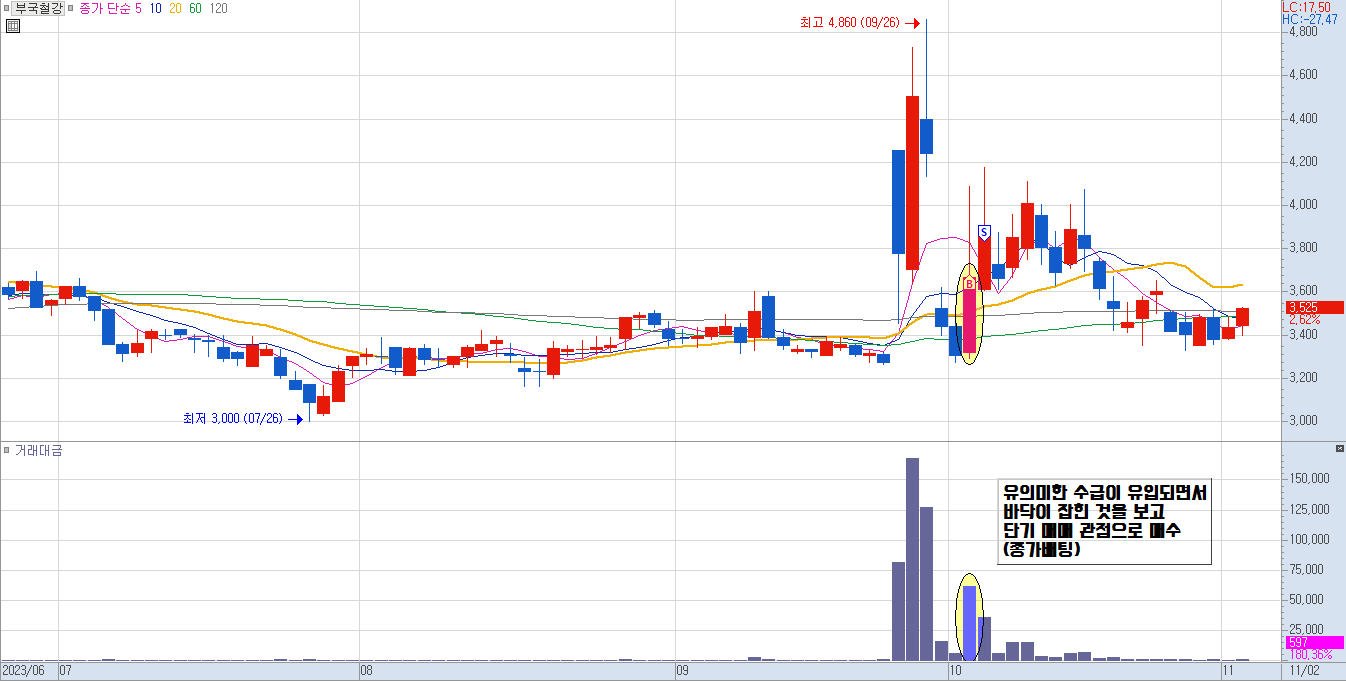The width and height of the screenshot is (1346, 681).
Task: Click the 4,000 price axis label
Action: point(1303,205)
